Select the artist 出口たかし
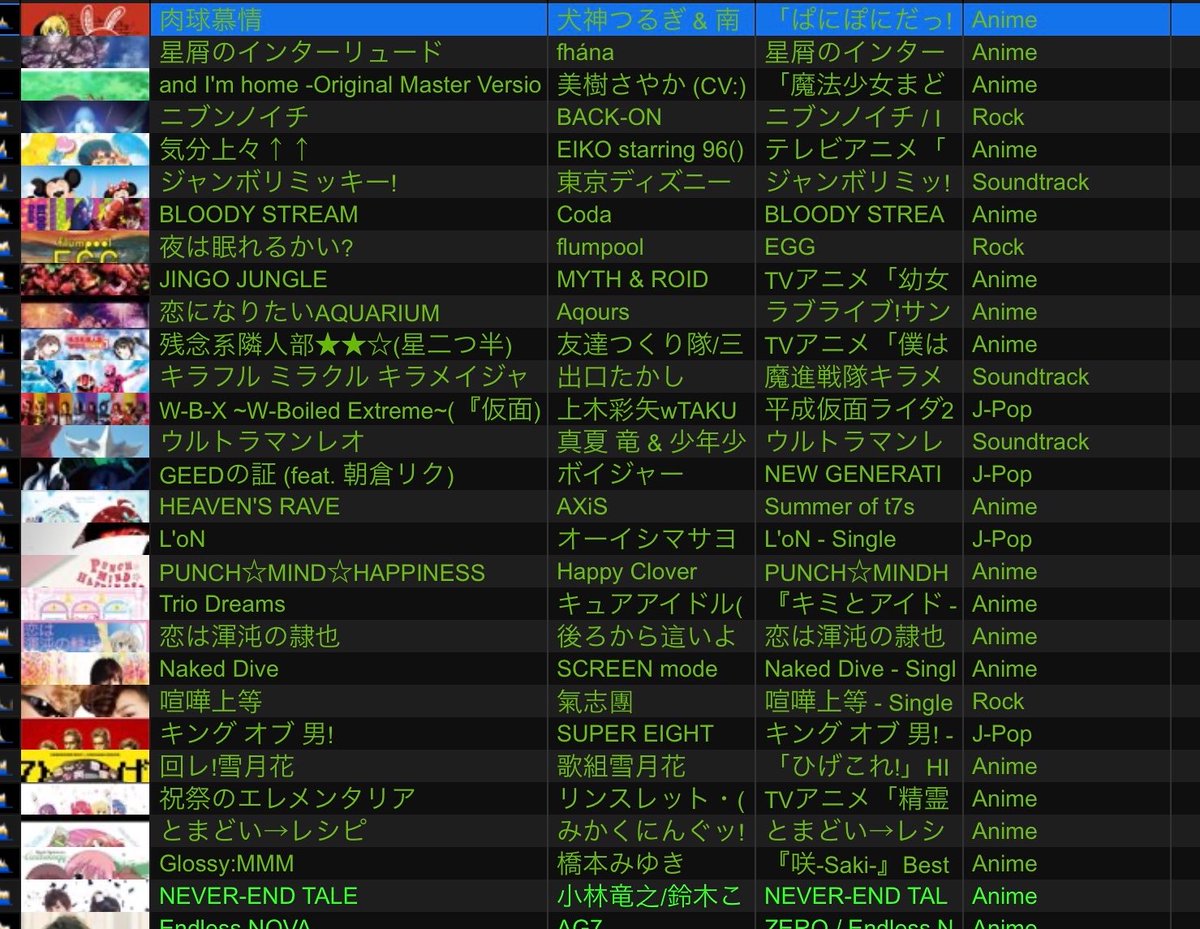Screen dimensions: 1200x929 620,377
